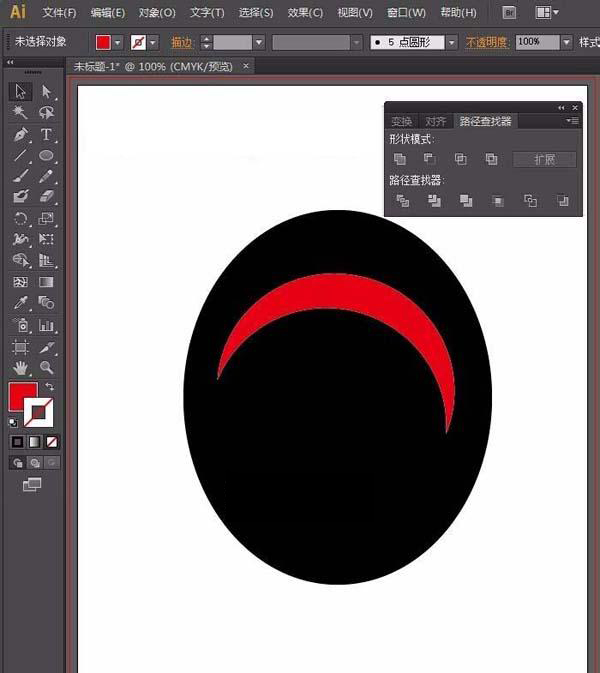
Task: Open the 效果(C) menu
Action: click(x=305, y=13)
